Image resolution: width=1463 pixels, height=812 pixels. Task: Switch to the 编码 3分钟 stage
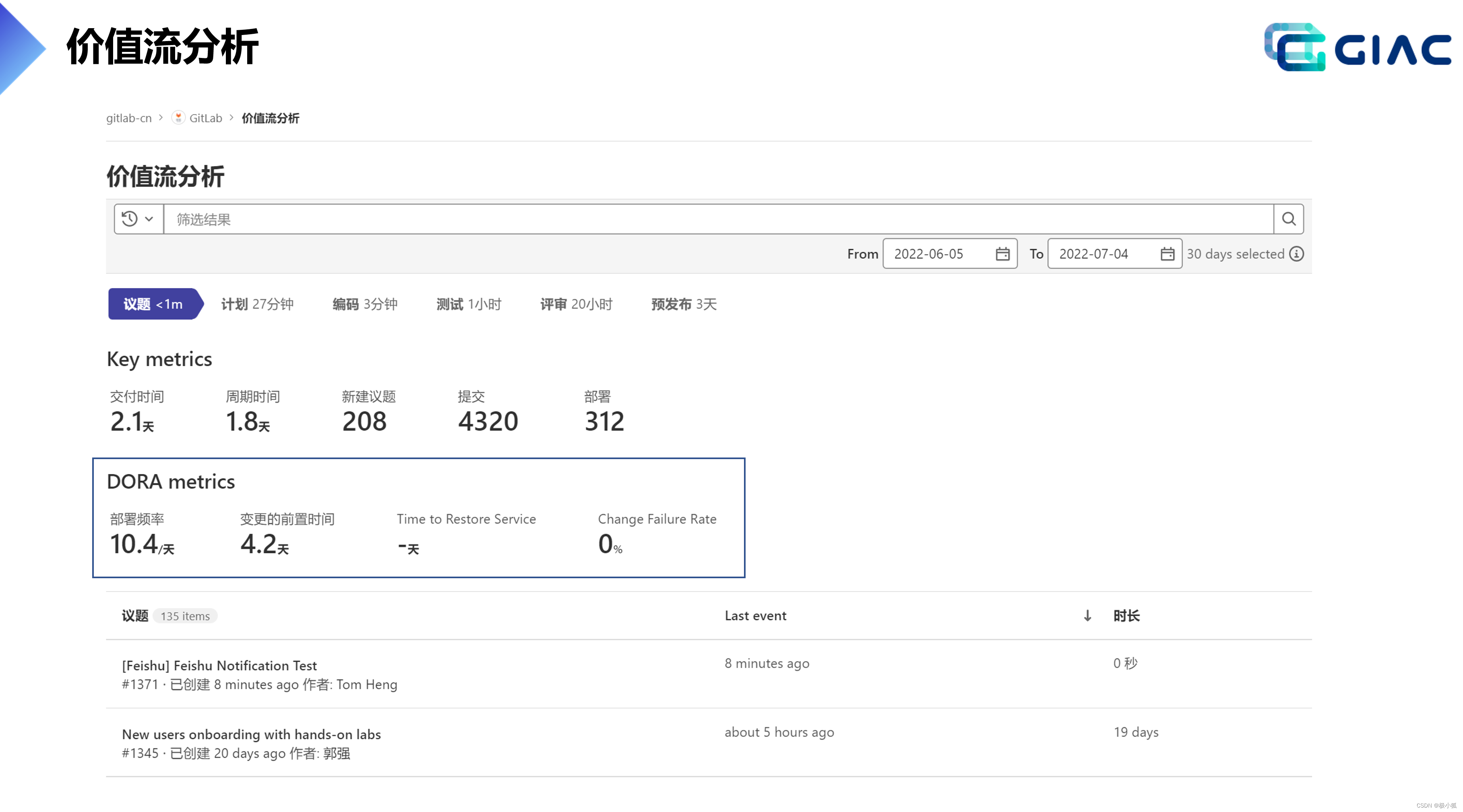pos(365,304)
